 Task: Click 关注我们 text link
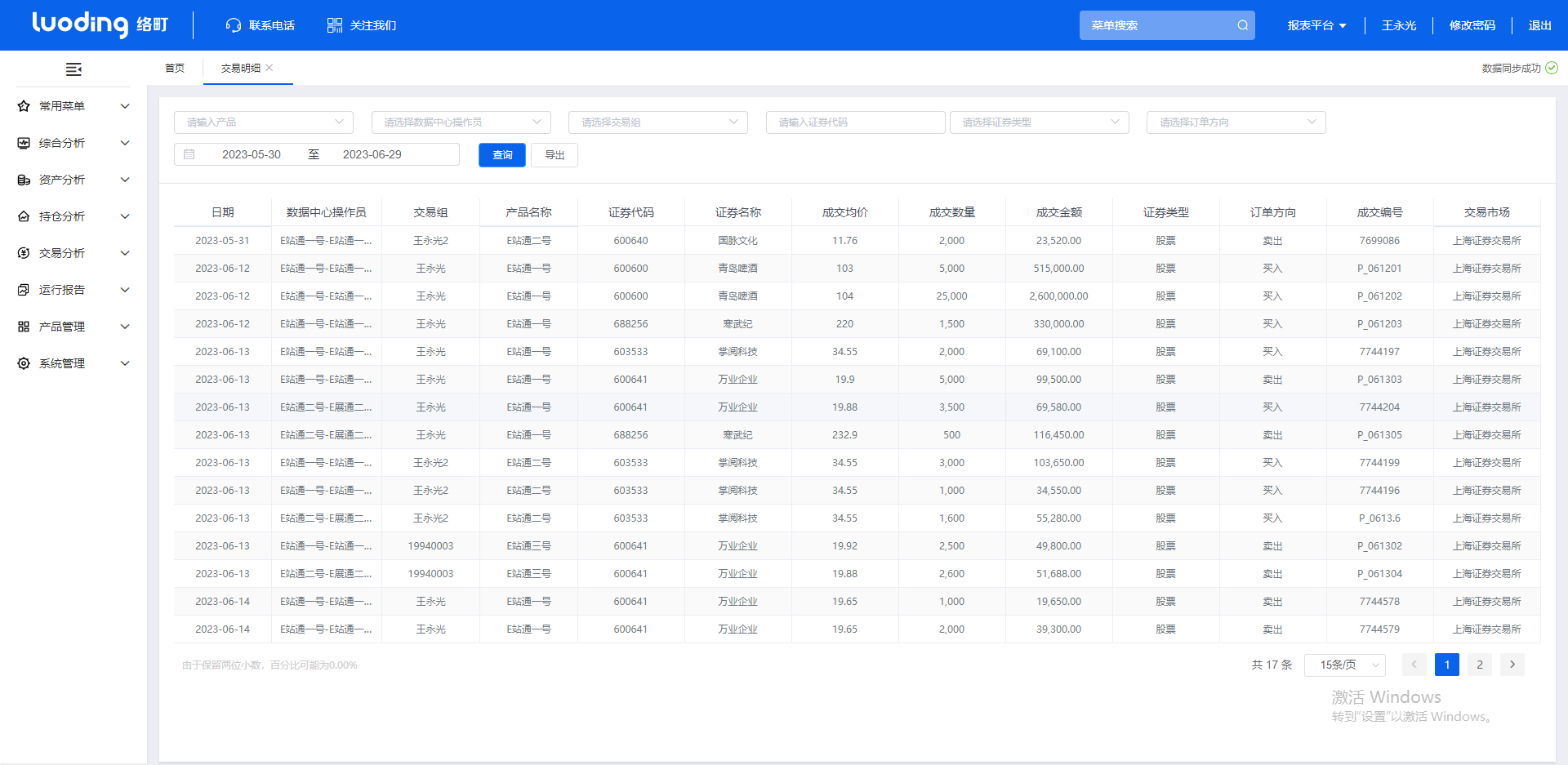pyautogui.click(x=373, y=25)
